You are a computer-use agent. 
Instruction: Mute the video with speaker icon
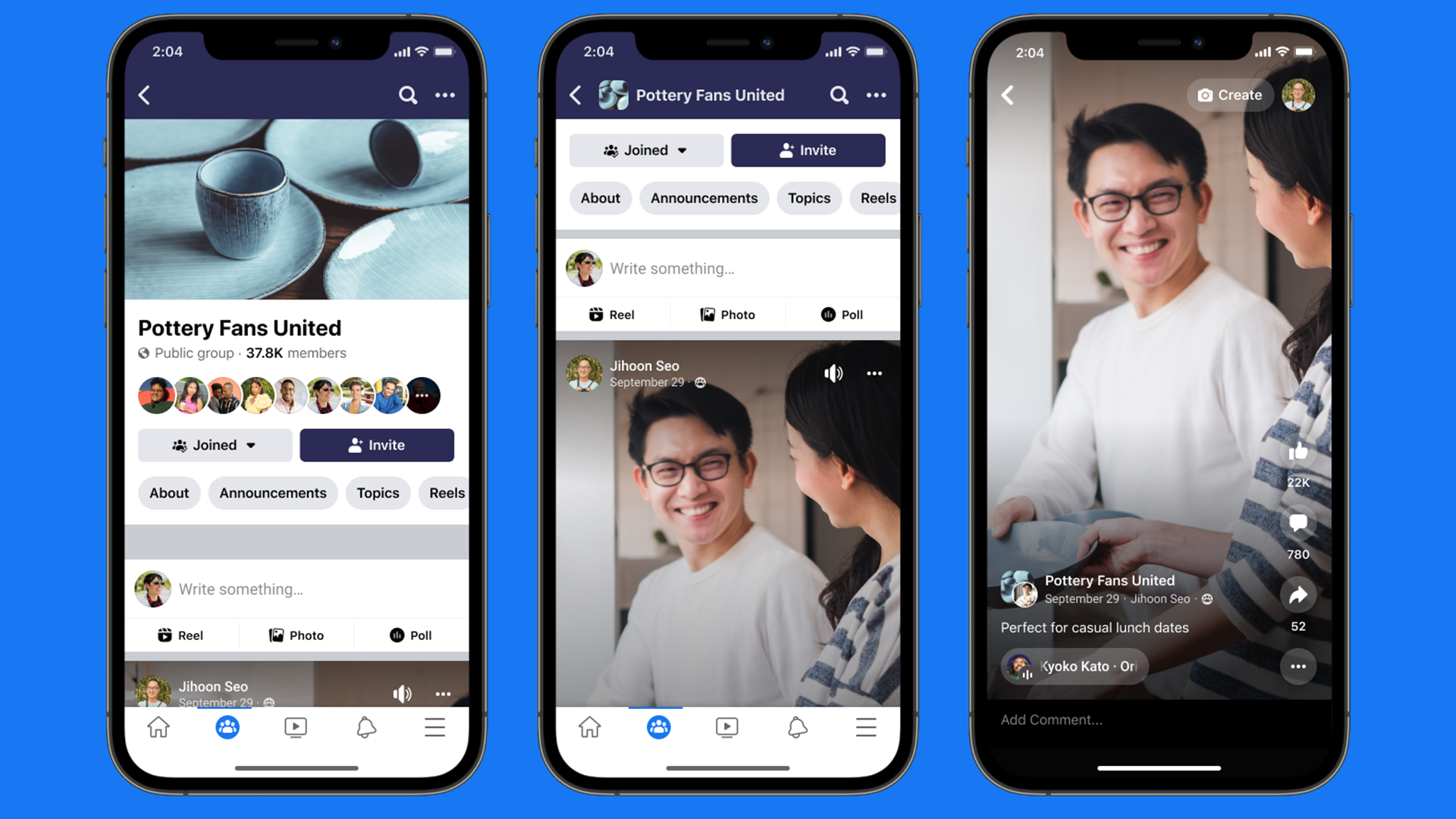(x=834, y=374)
